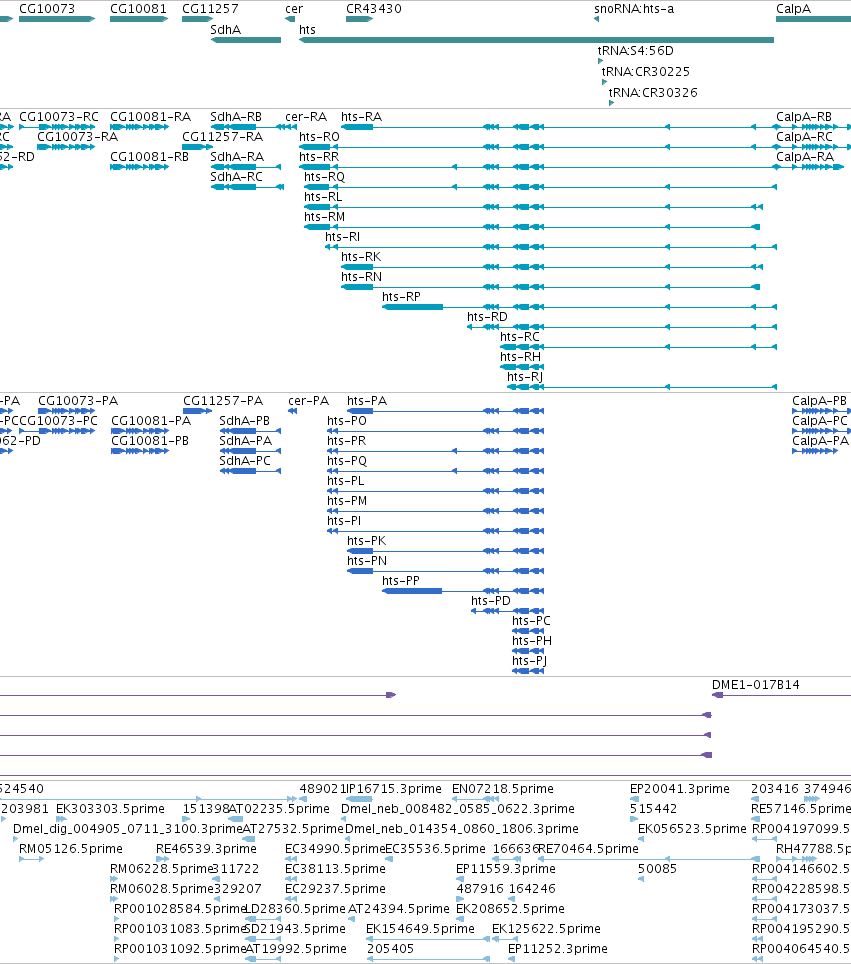
Task: Click the 50085 EST label
Action: pos(657,869)
